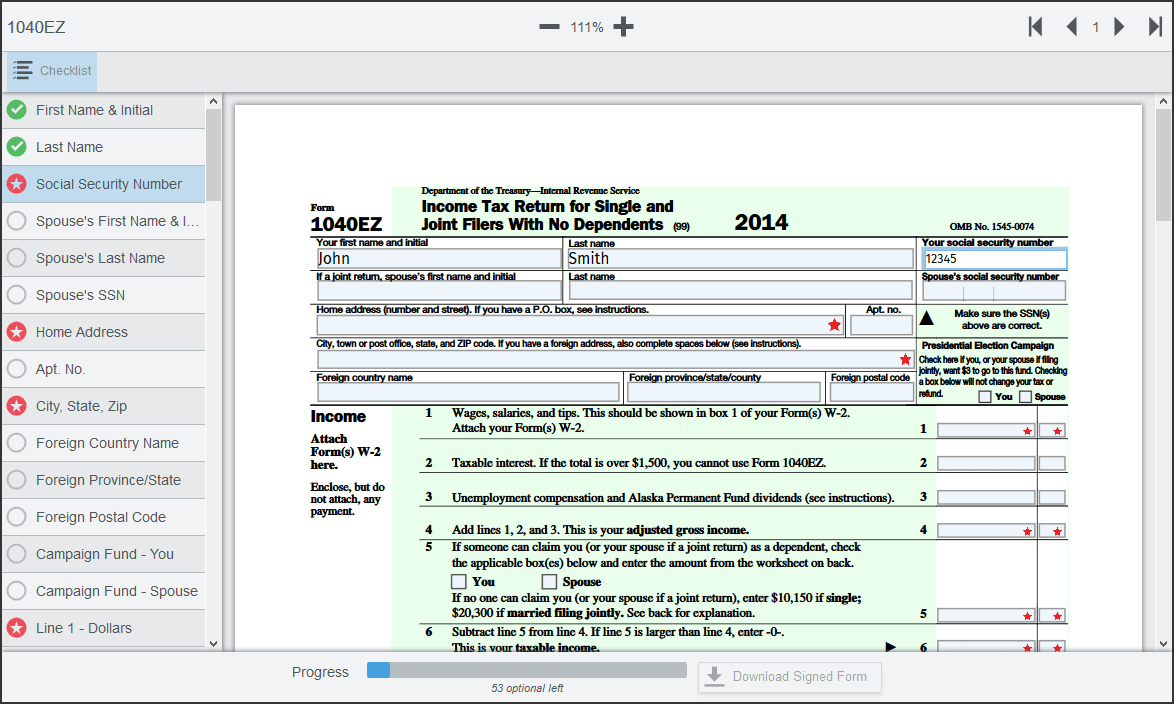Click the previous page arrow icon

(x=1071, y=26)
